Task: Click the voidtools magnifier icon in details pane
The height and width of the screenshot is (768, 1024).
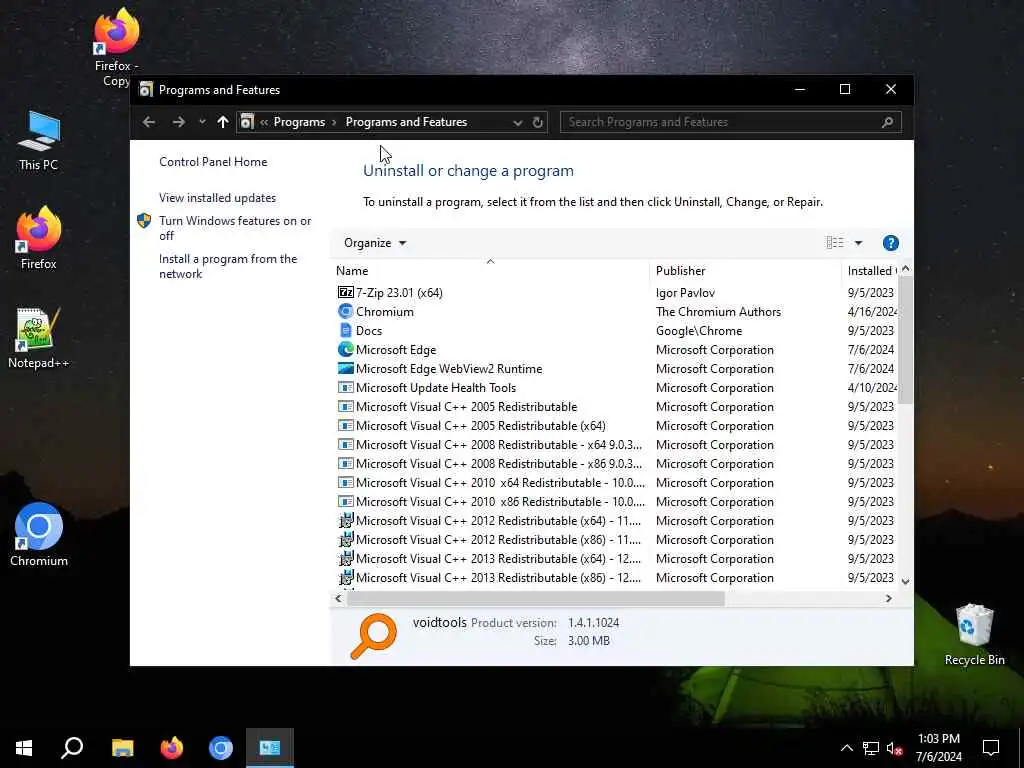Action: coord(374,636)
